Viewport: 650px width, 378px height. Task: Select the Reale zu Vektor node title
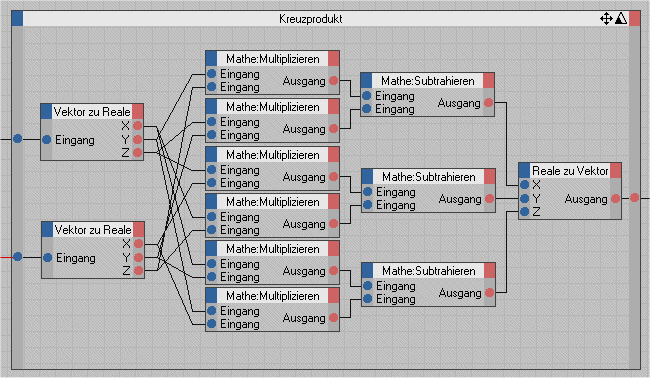point(570,170)
